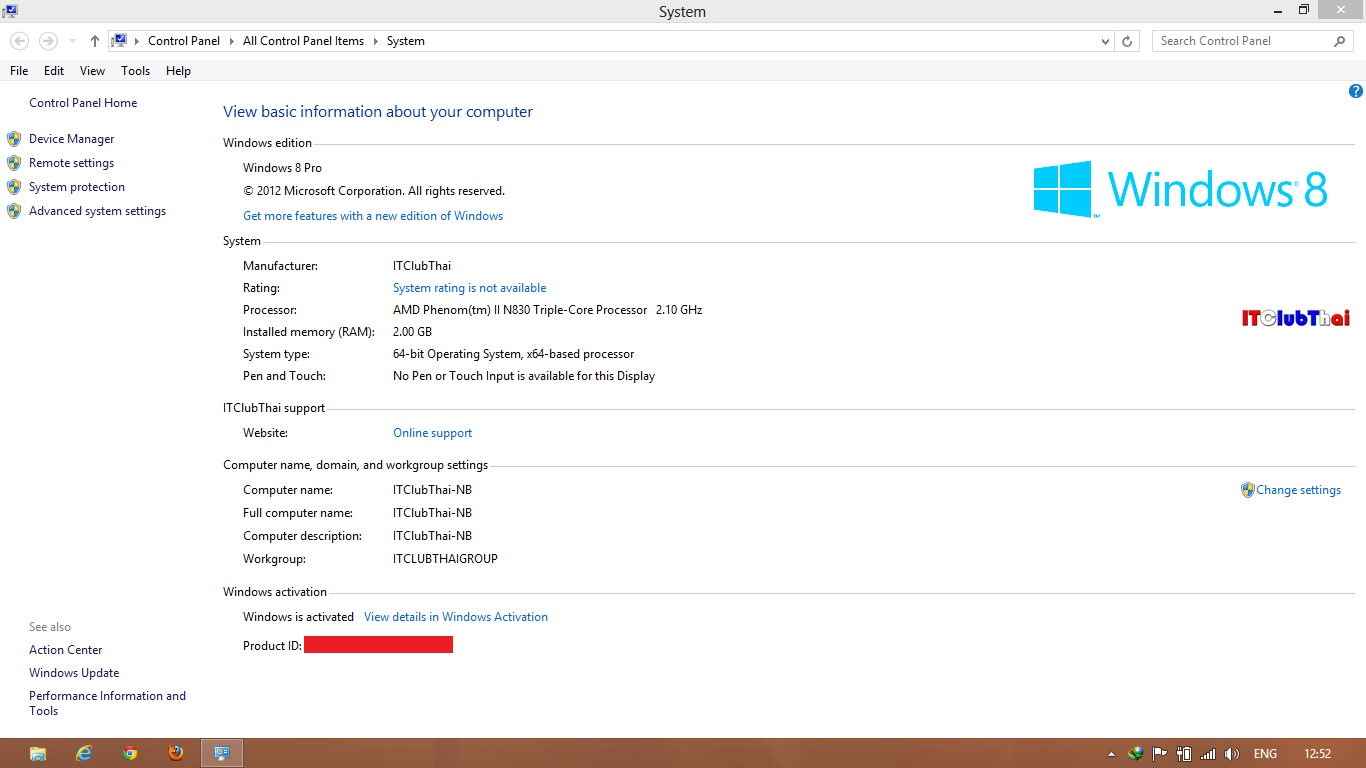Viewport: 1366px width, 768px height.
Task: Click the 64-bit Operating System type value
Action: tap(514, 354)
